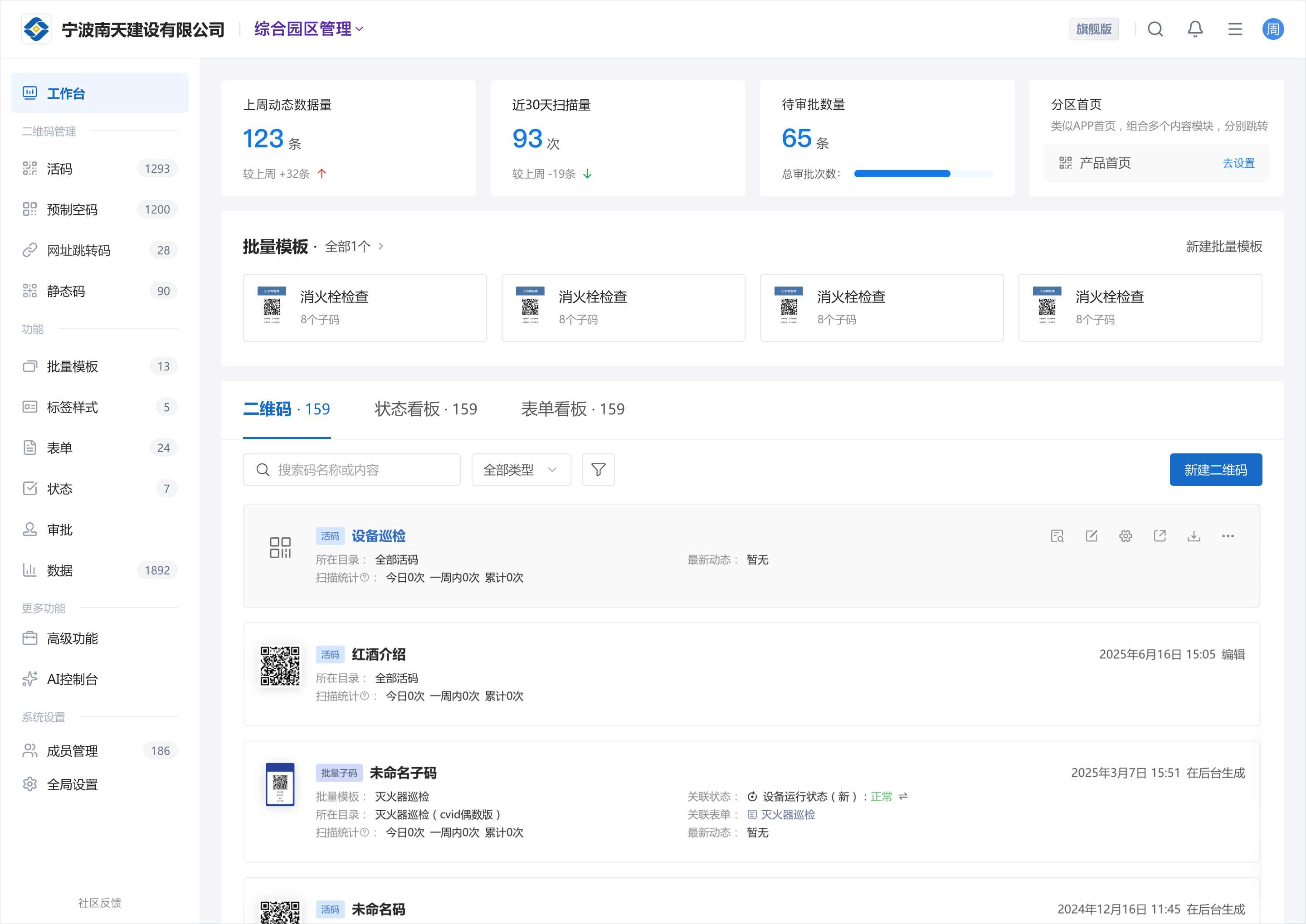Screen dimensions: 1306x924
Task: Click the swap arrows icon beside 正常 status
Action: 903,797
